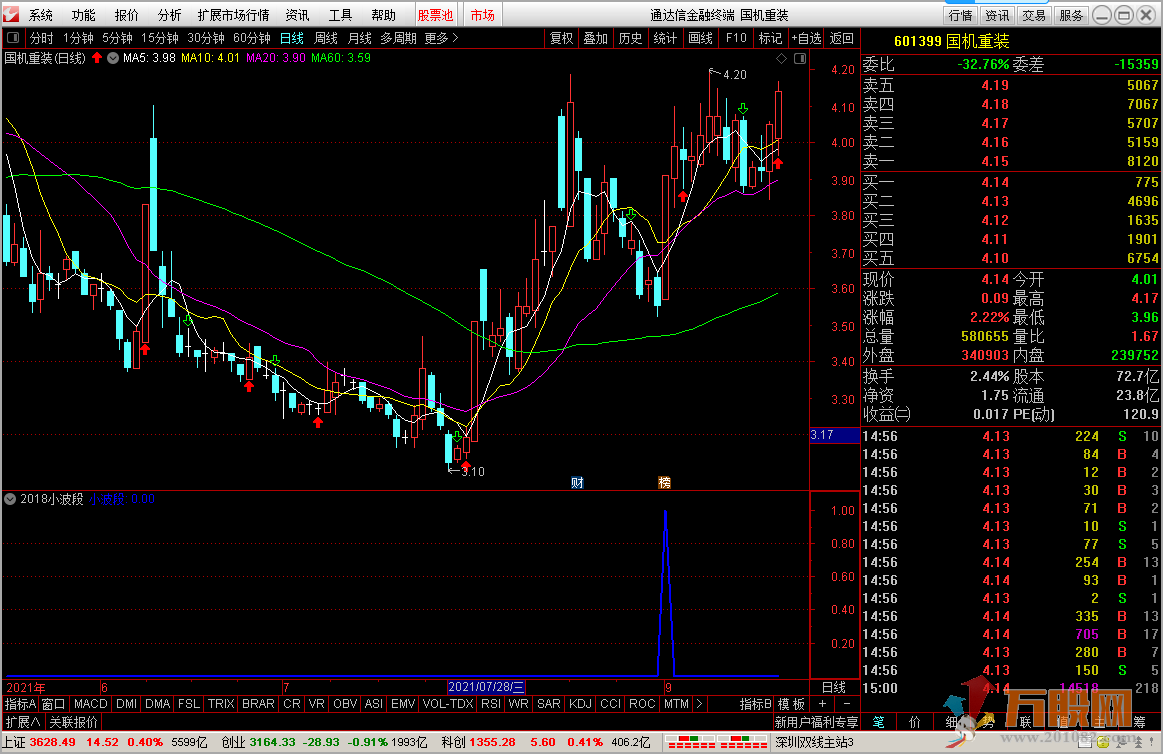The image size is (1163, 754).
Task: Select the 指标B tab
Action: click(x=756, y=704)
